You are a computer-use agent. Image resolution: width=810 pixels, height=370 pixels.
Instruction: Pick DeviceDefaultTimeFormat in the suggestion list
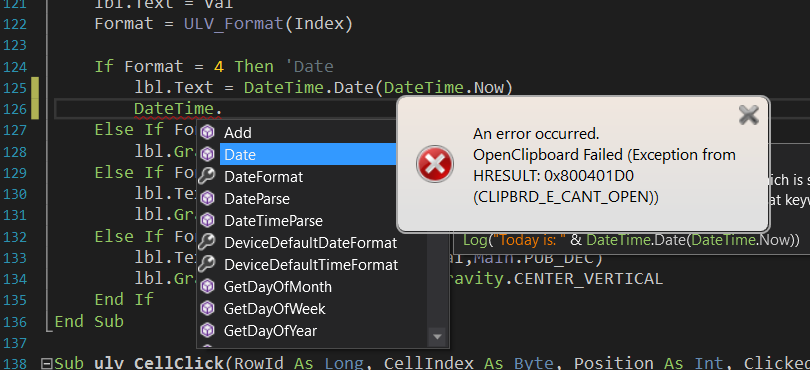(x=311, y=265)
